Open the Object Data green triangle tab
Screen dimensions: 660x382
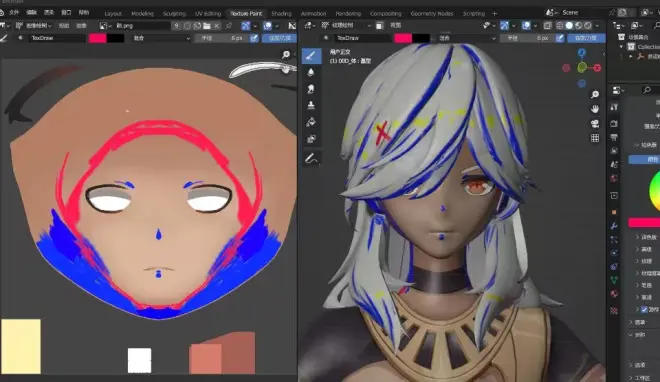click(x=614, y=280)
